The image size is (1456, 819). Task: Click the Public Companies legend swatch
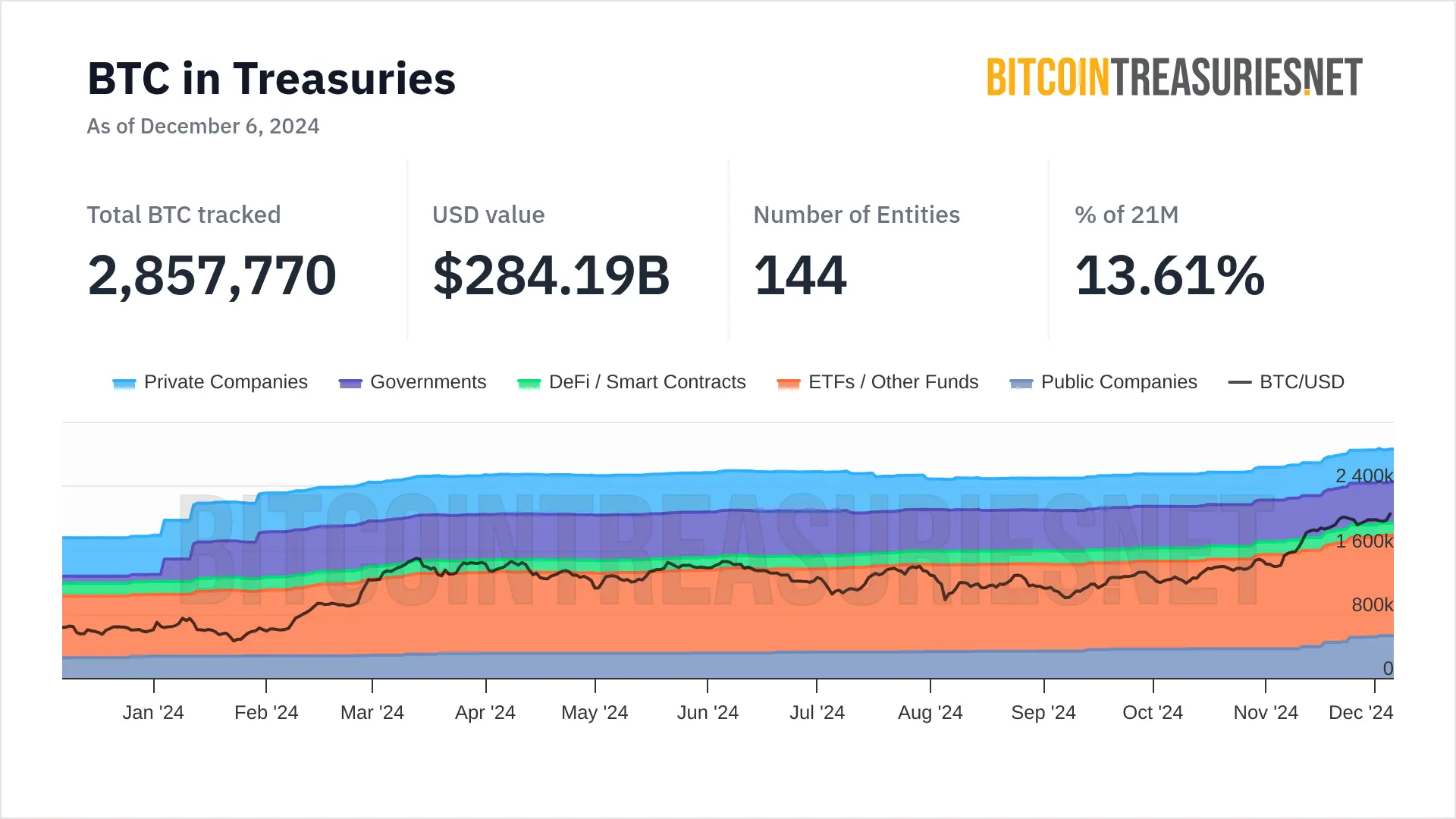point(1021,383)
